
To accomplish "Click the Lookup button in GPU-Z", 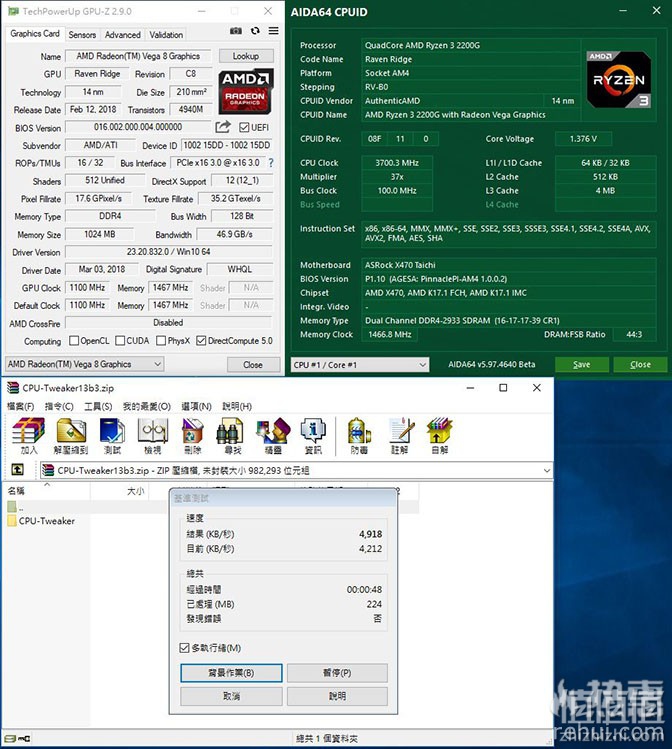I will (246, 56).
